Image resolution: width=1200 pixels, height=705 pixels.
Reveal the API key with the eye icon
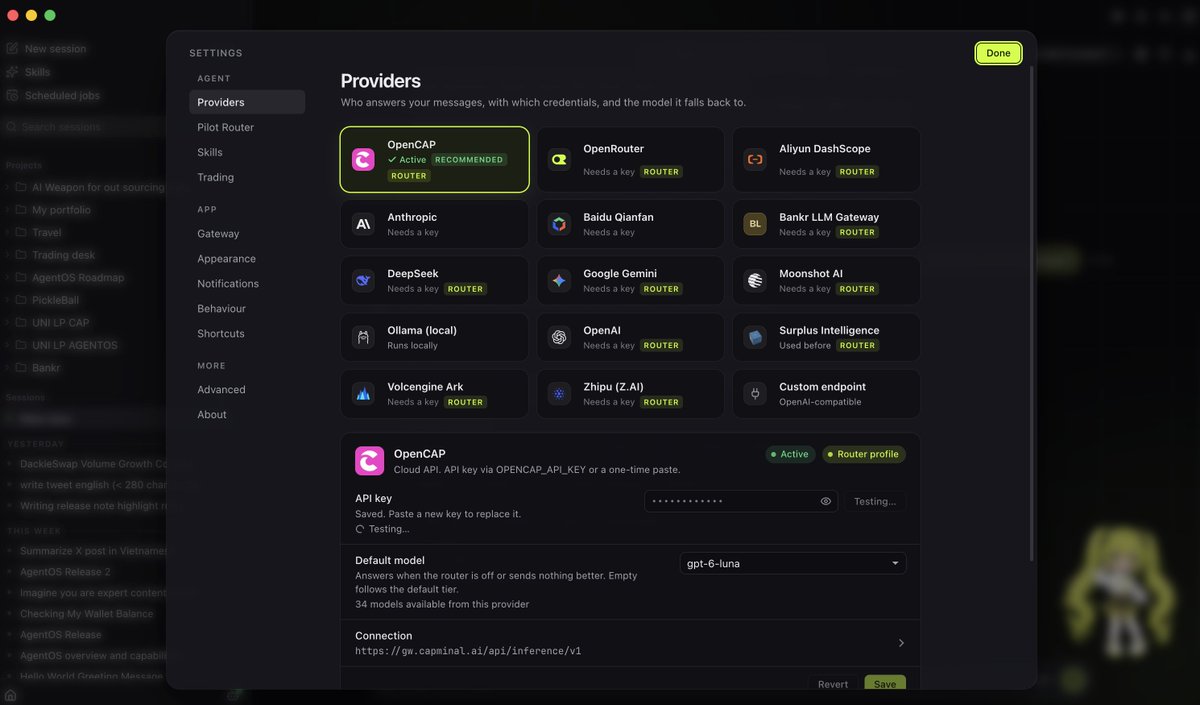[x=826, y=501]
